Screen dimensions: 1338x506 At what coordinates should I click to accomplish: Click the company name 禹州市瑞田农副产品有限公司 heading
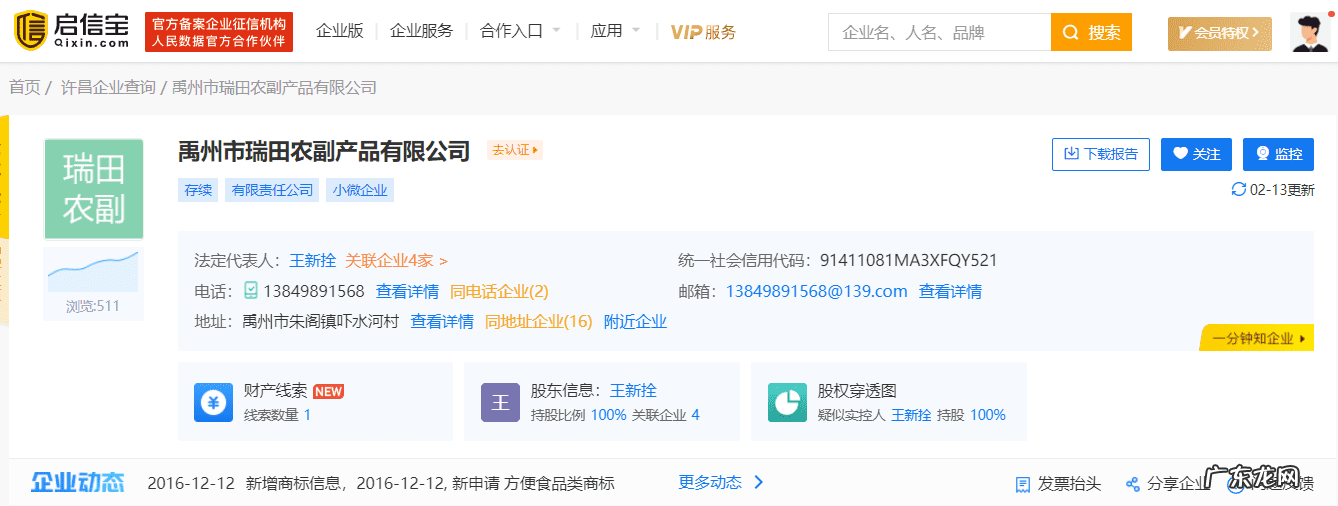pos(324,152)
